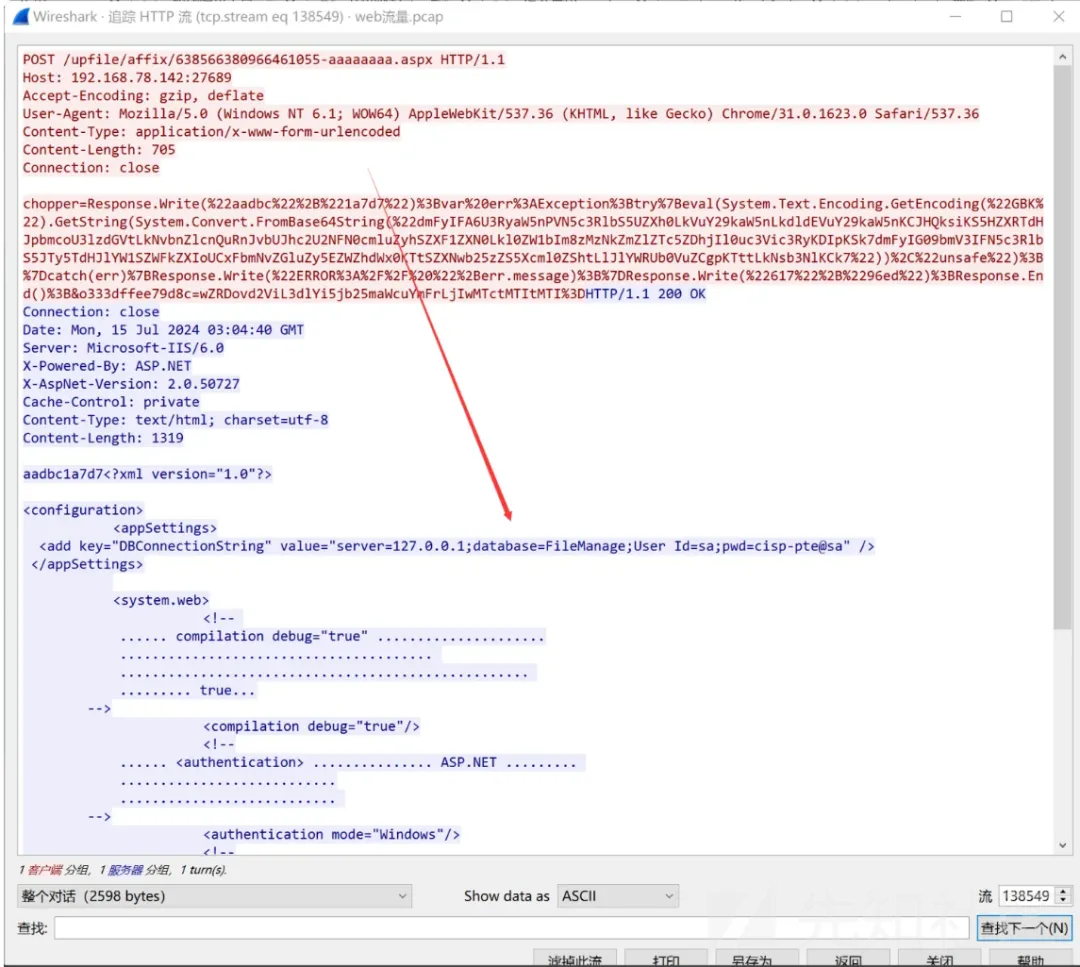Click the HTTP/1.1 200 OK response status text
Screen dimensions: 1080x967
pyautogui.click(x=645, y=293)
